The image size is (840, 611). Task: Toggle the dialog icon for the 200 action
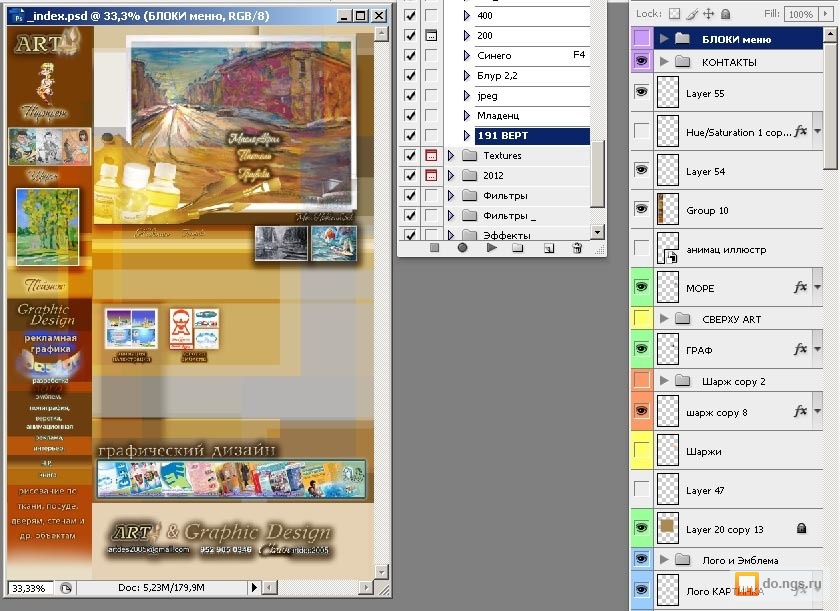[431, 35]
